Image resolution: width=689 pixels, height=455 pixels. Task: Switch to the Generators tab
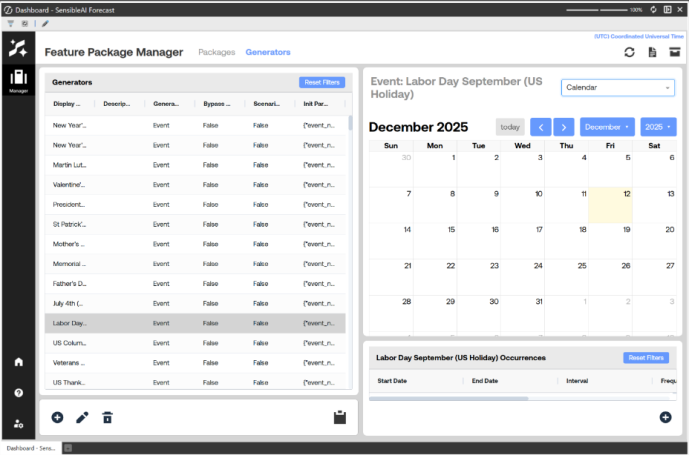pos(268,52)
